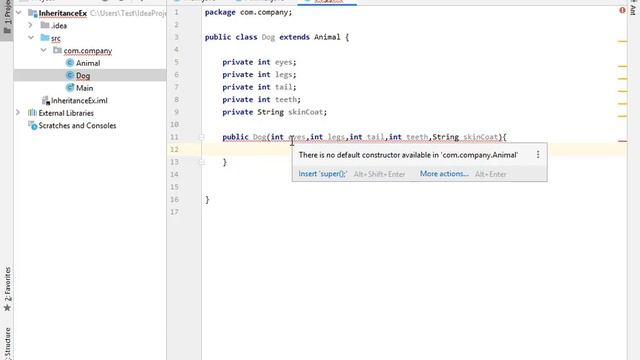Click the 'eyes' field declaration
Viewport: 640px width, 360px height.
pyautogui.click(x=284, y=62)
